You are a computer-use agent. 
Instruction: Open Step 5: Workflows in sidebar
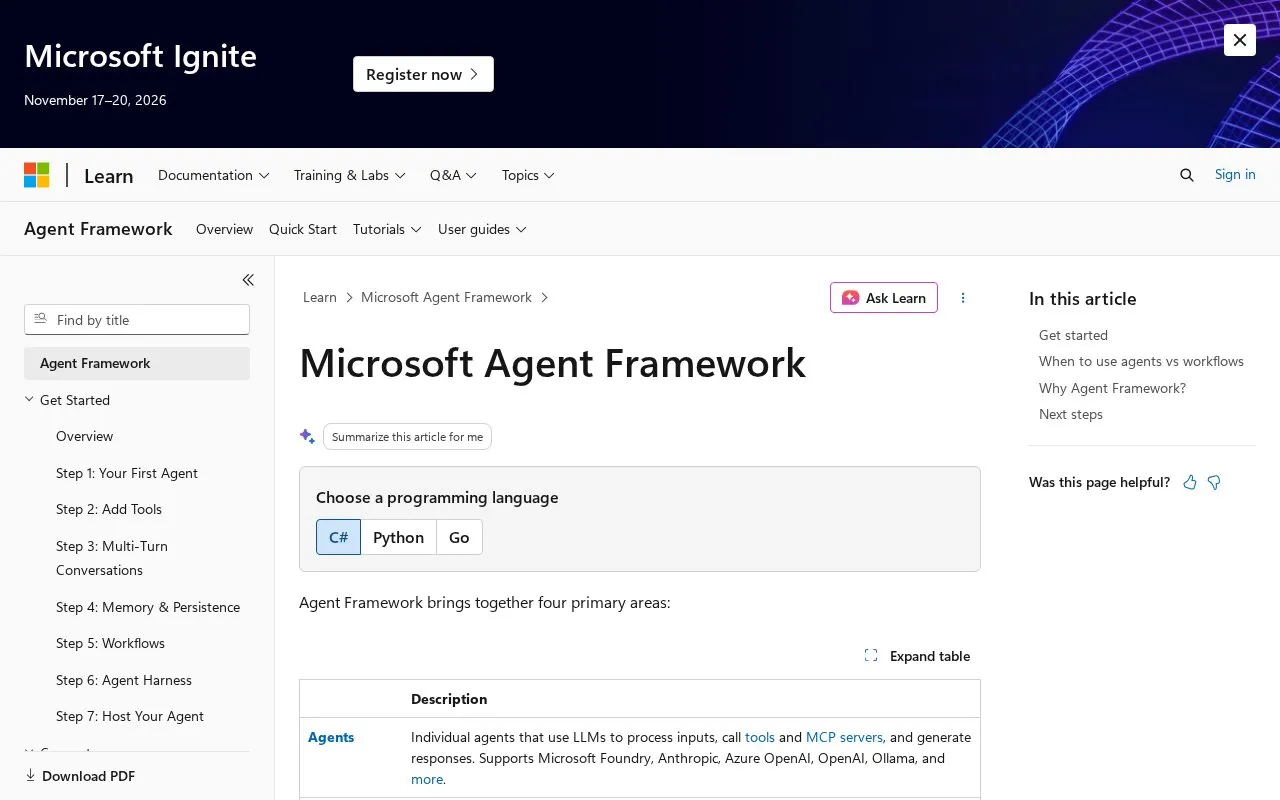110,643
